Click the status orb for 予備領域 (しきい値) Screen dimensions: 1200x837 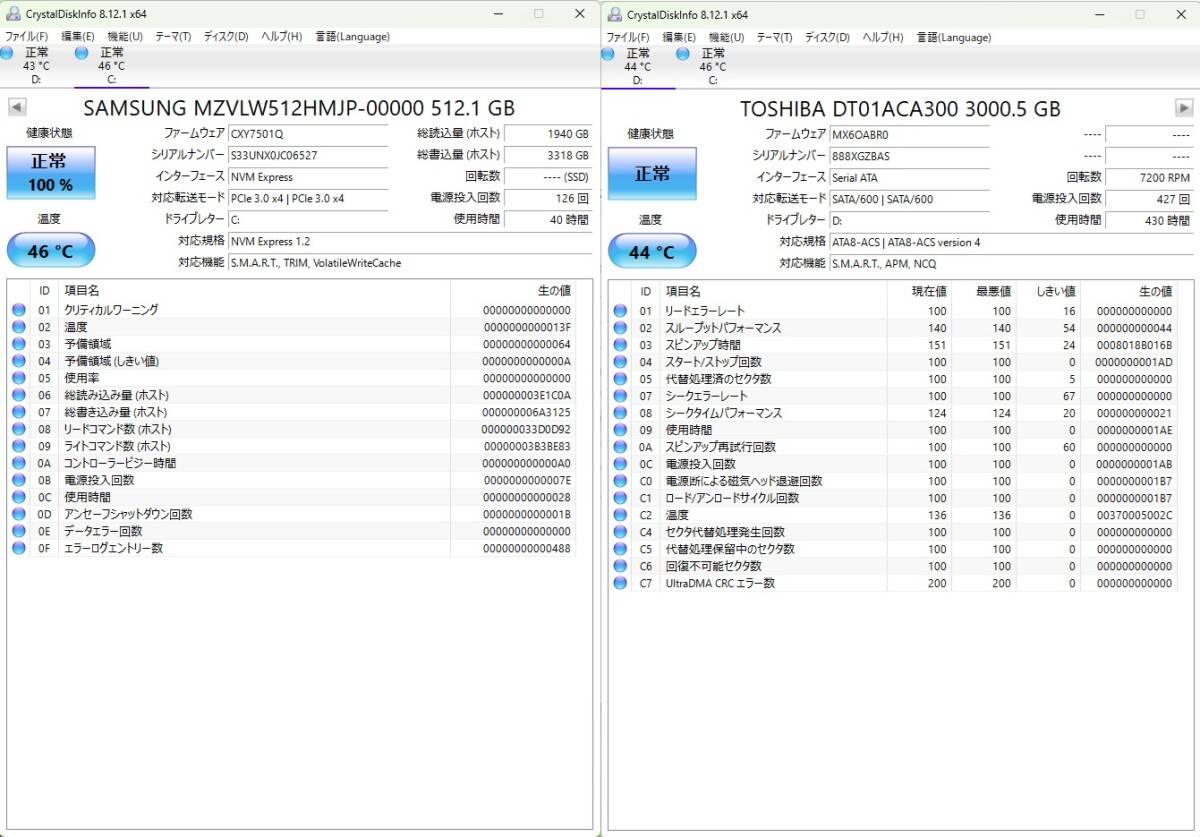coord(18,361)
